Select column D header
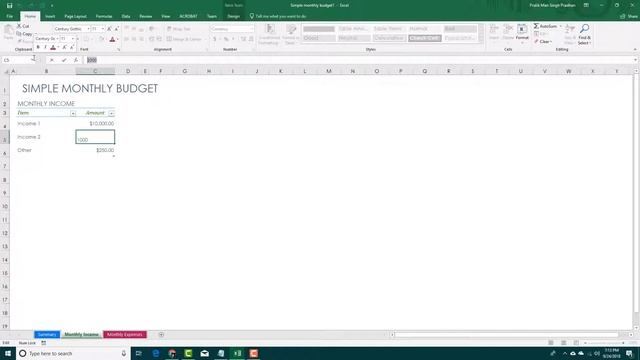 (128, 71)
